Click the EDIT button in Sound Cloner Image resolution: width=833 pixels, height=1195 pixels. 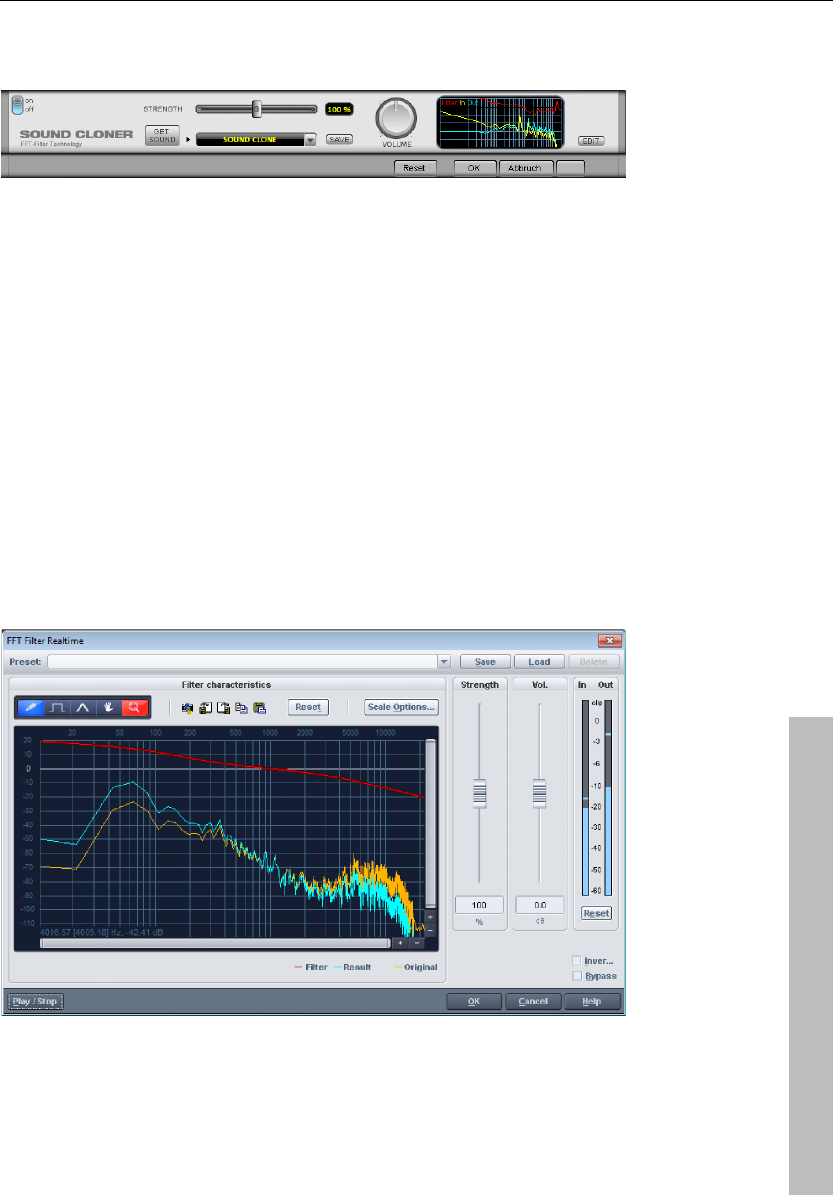(591, 141)
